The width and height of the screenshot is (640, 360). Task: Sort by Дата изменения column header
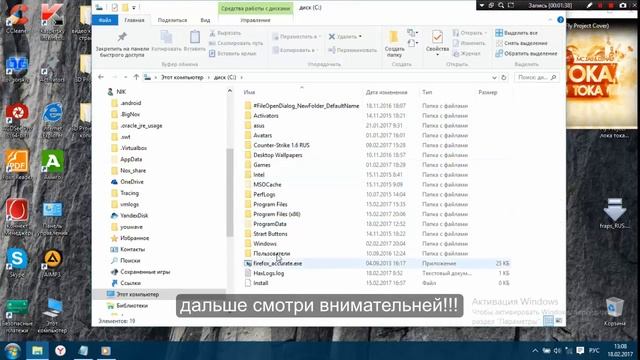click(387, 92)
